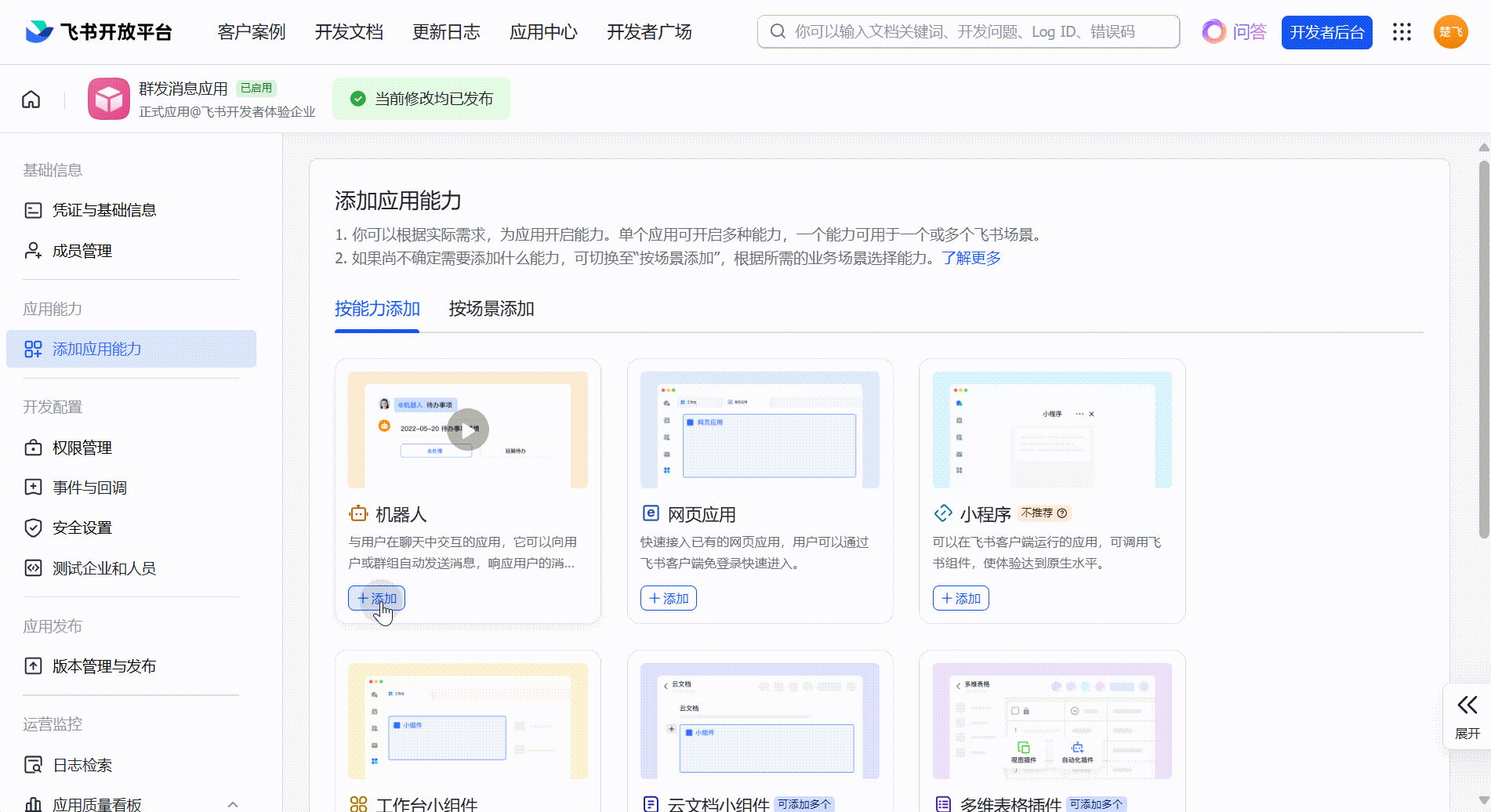Switch to the 按场景添加 tab
Image resolution: width=1491 pixels, height=812 pixels.
point(492,309)
